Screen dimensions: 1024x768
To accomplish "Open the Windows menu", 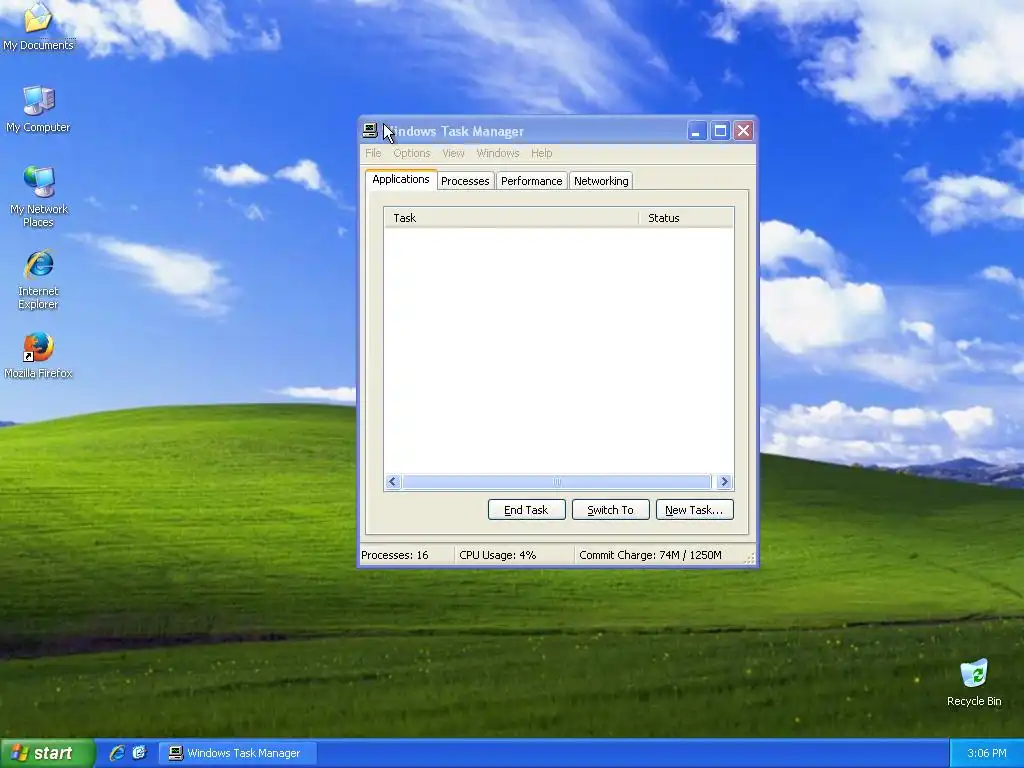I will pos(498,153).
